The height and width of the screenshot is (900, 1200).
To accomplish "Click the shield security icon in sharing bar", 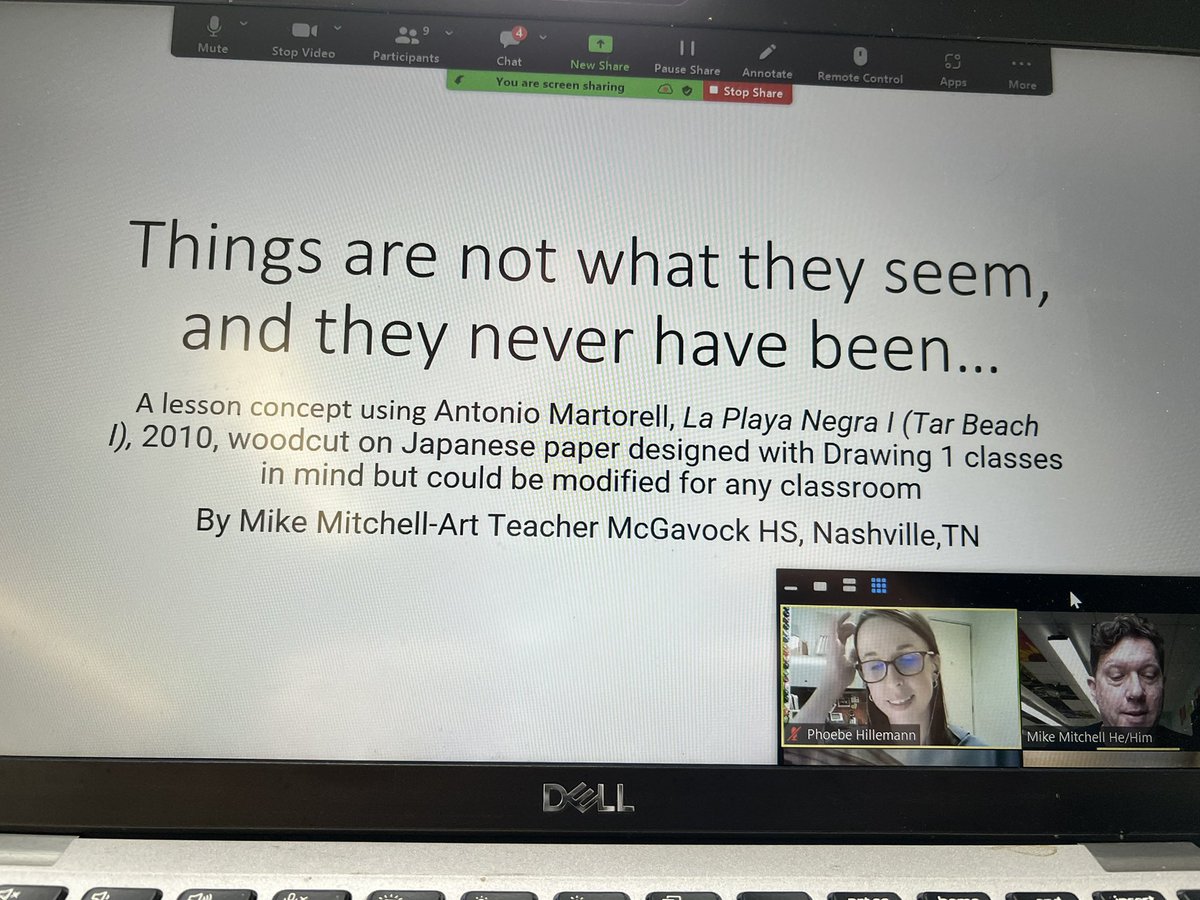I will coord(687,90).
